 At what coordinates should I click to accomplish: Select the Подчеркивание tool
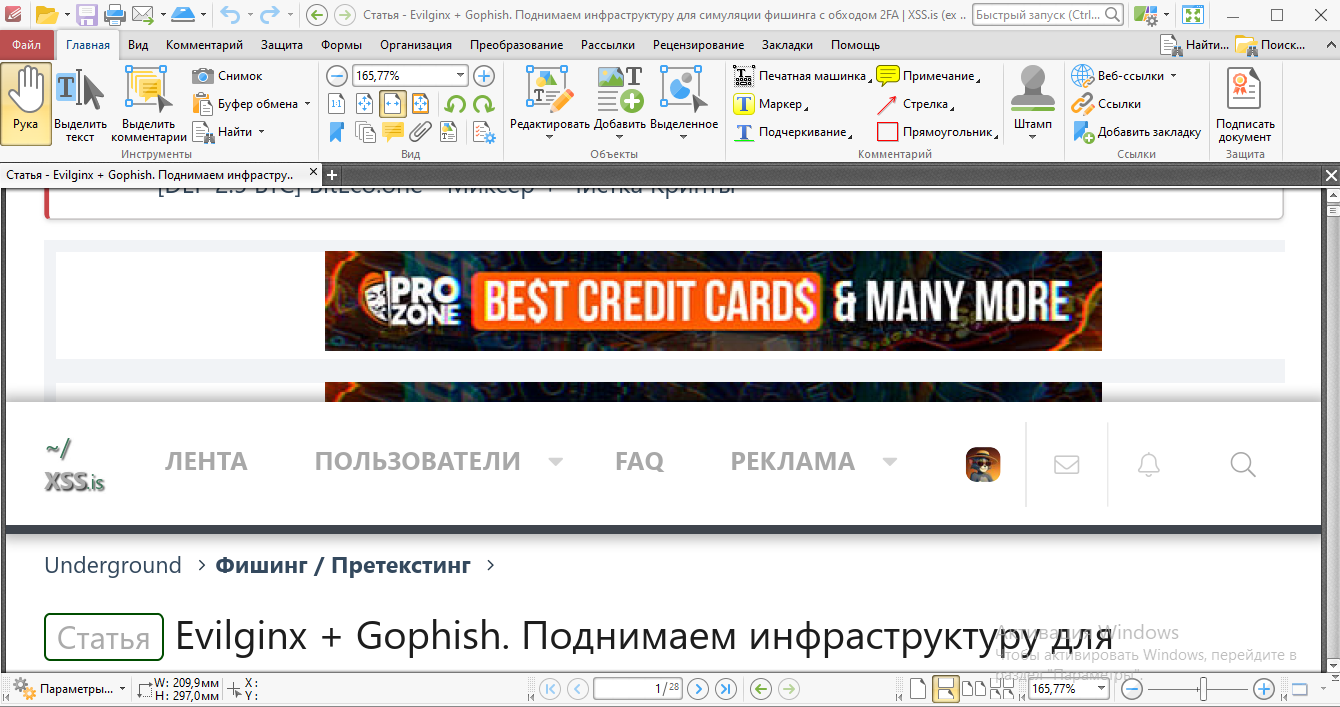tap(793, 132)
